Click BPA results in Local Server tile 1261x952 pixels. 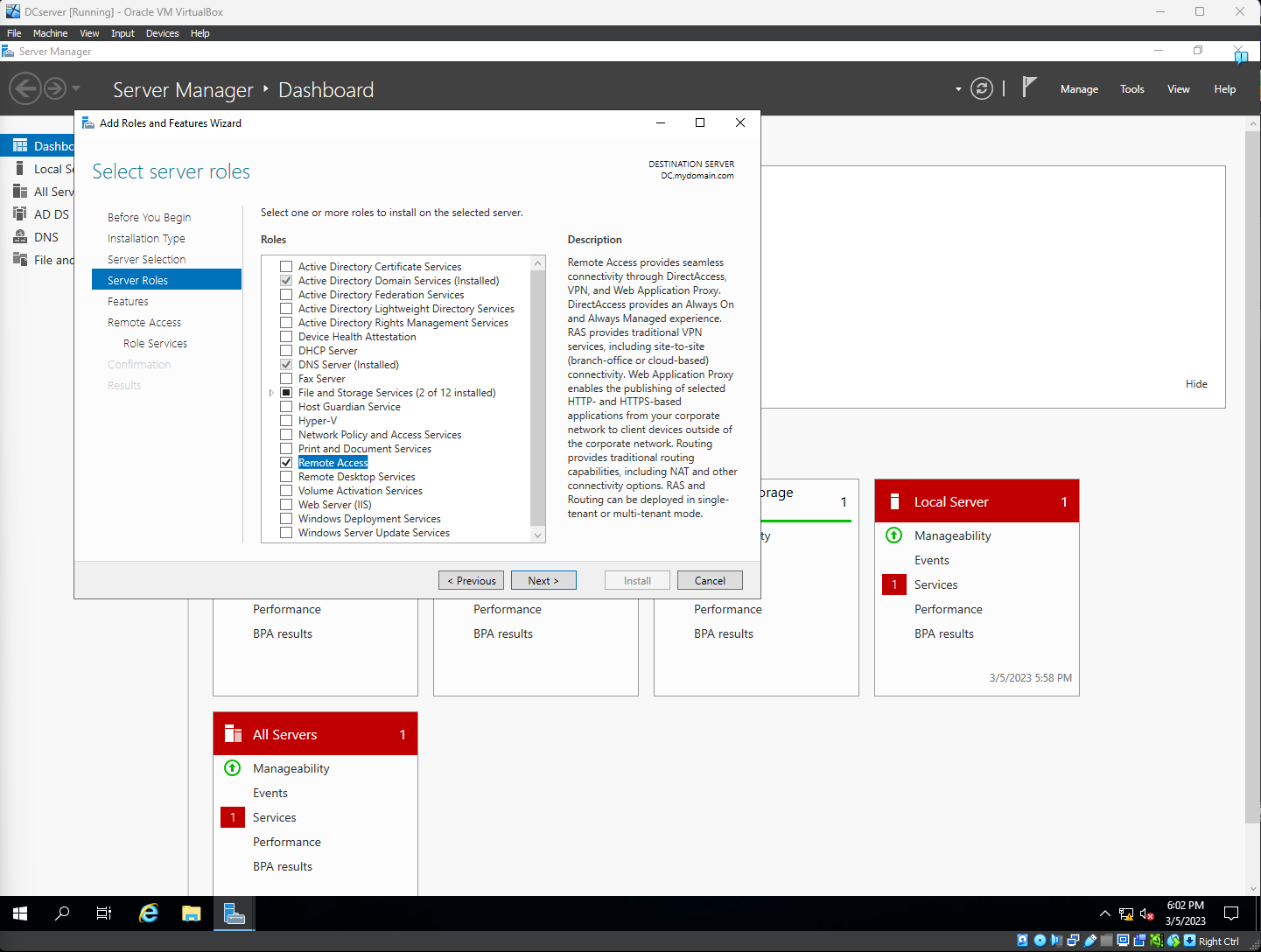tap(944, 633)
